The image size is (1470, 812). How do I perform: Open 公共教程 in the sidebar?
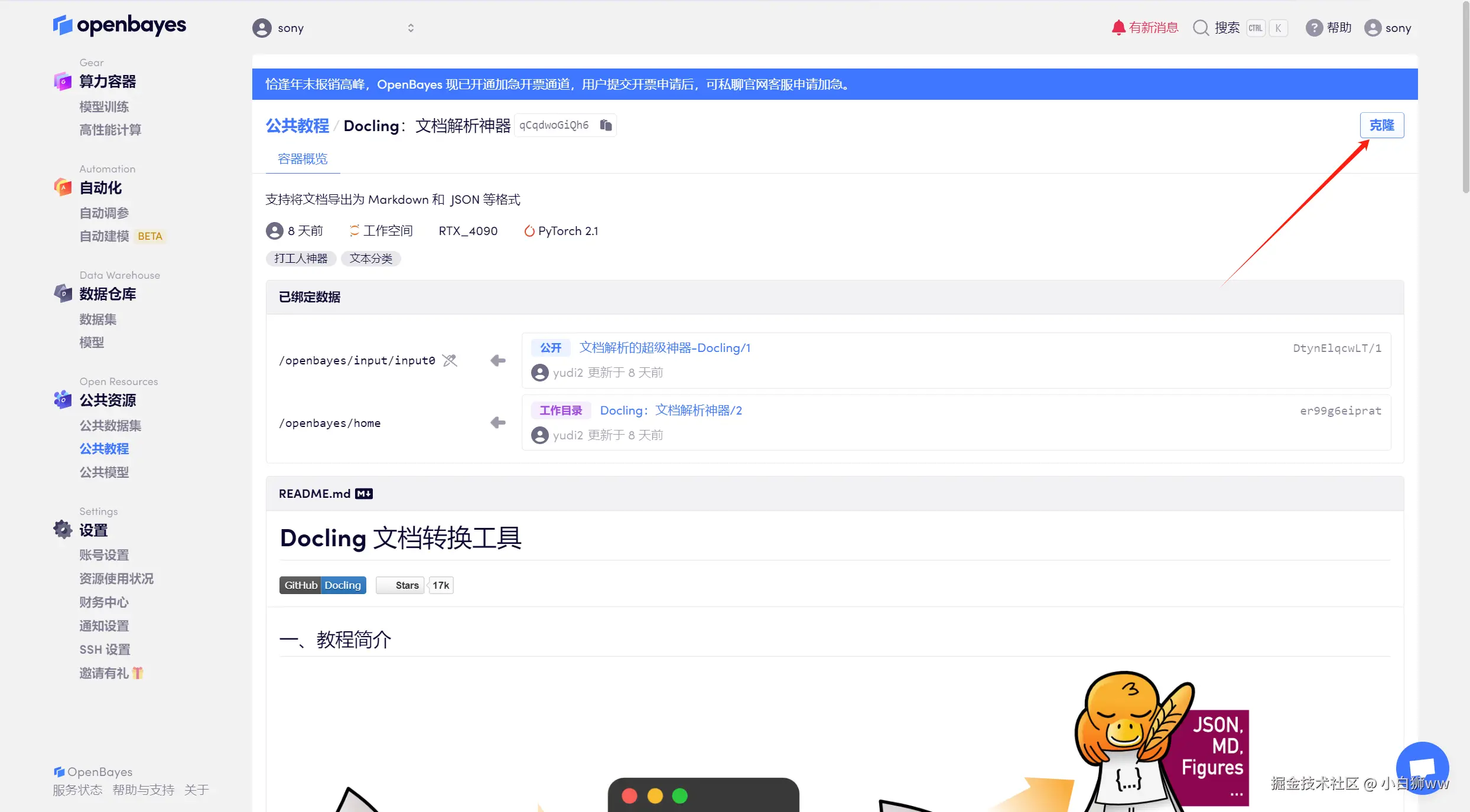coord(104,449)
